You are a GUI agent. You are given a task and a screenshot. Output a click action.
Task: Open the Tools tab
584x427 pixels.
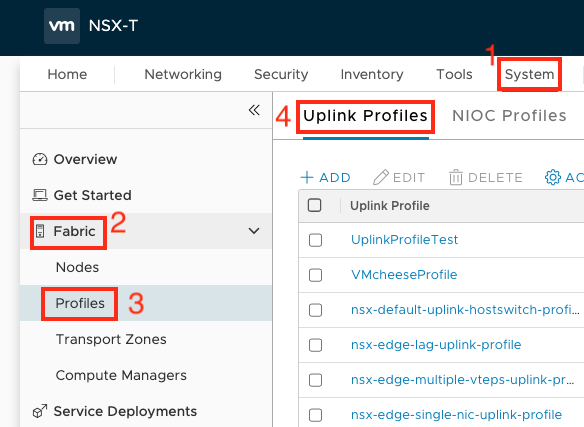point(454,74)
